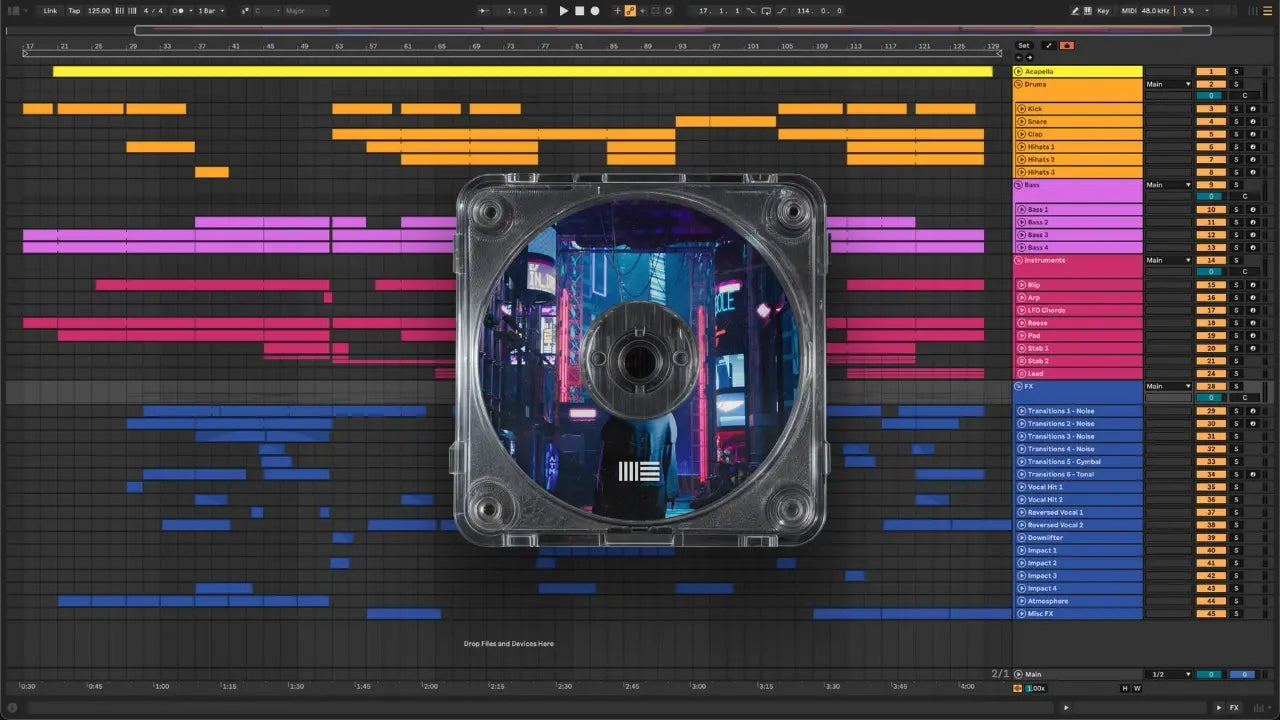Toggle the Acapella track activator numbered 1

tap(1210, 72)
